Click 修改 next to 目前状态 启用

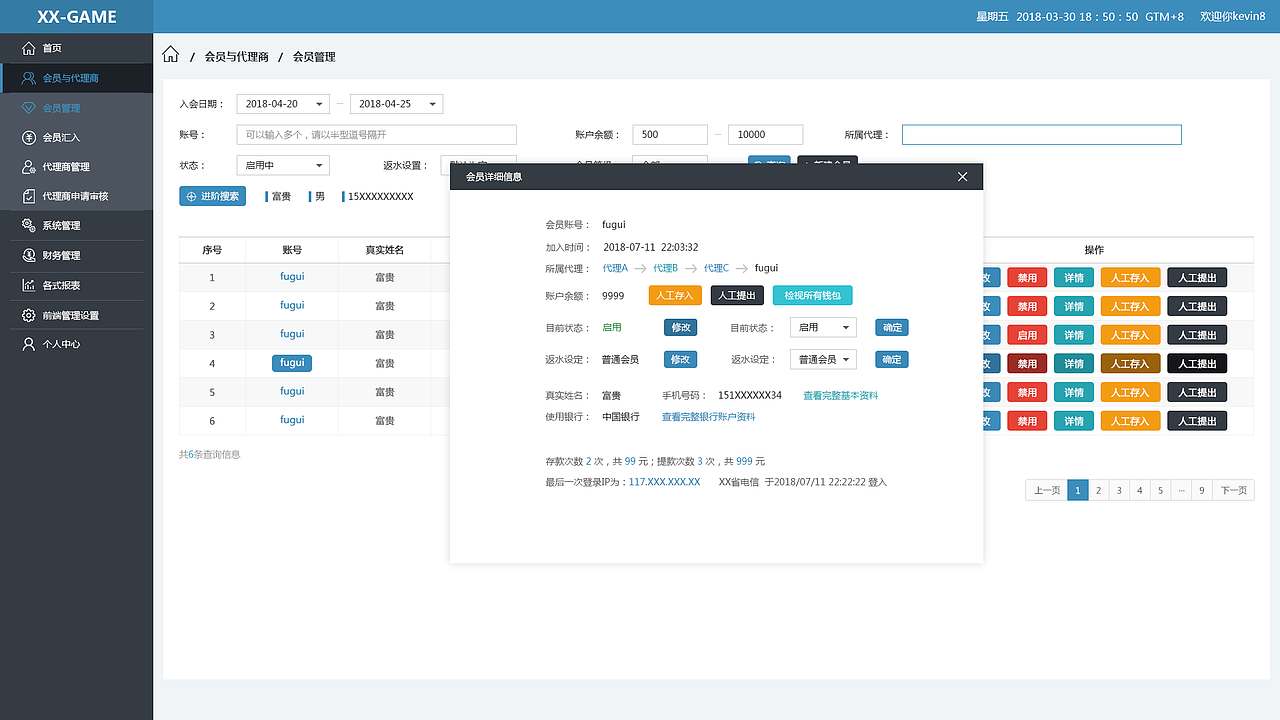point(680,327)
